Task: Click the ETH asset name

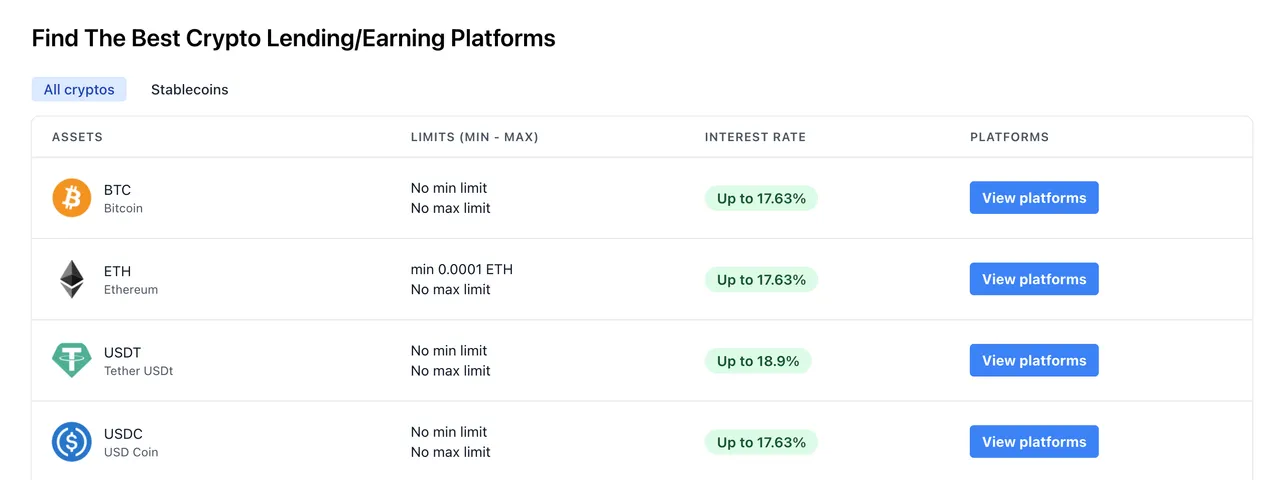Action: (117, 271)
